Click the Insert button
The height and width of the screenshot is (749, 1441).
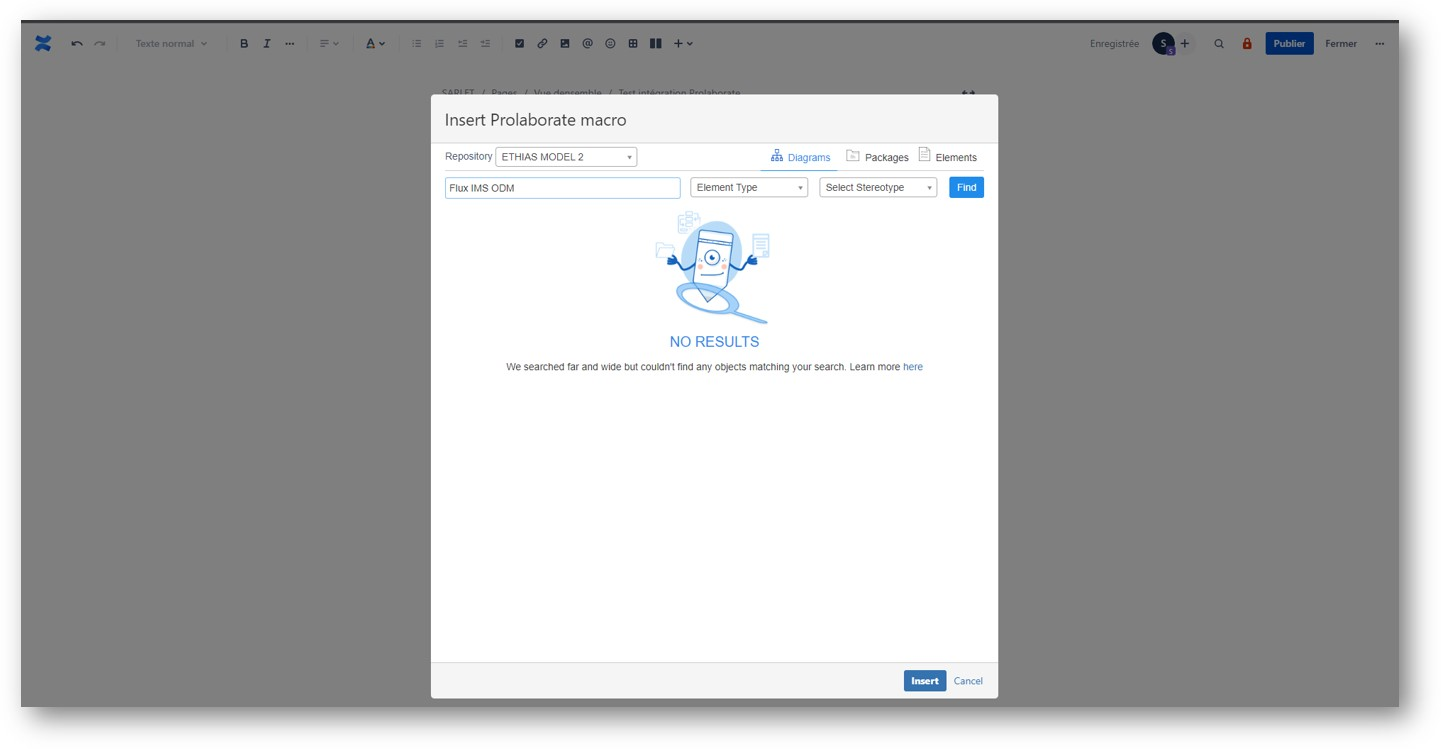(925, 681)
